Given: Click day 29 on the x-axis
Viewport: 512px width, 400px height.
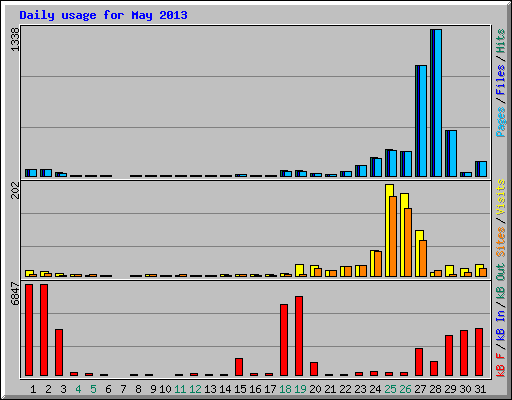Looking at the screenshot, I should click(x=450, y=389).
